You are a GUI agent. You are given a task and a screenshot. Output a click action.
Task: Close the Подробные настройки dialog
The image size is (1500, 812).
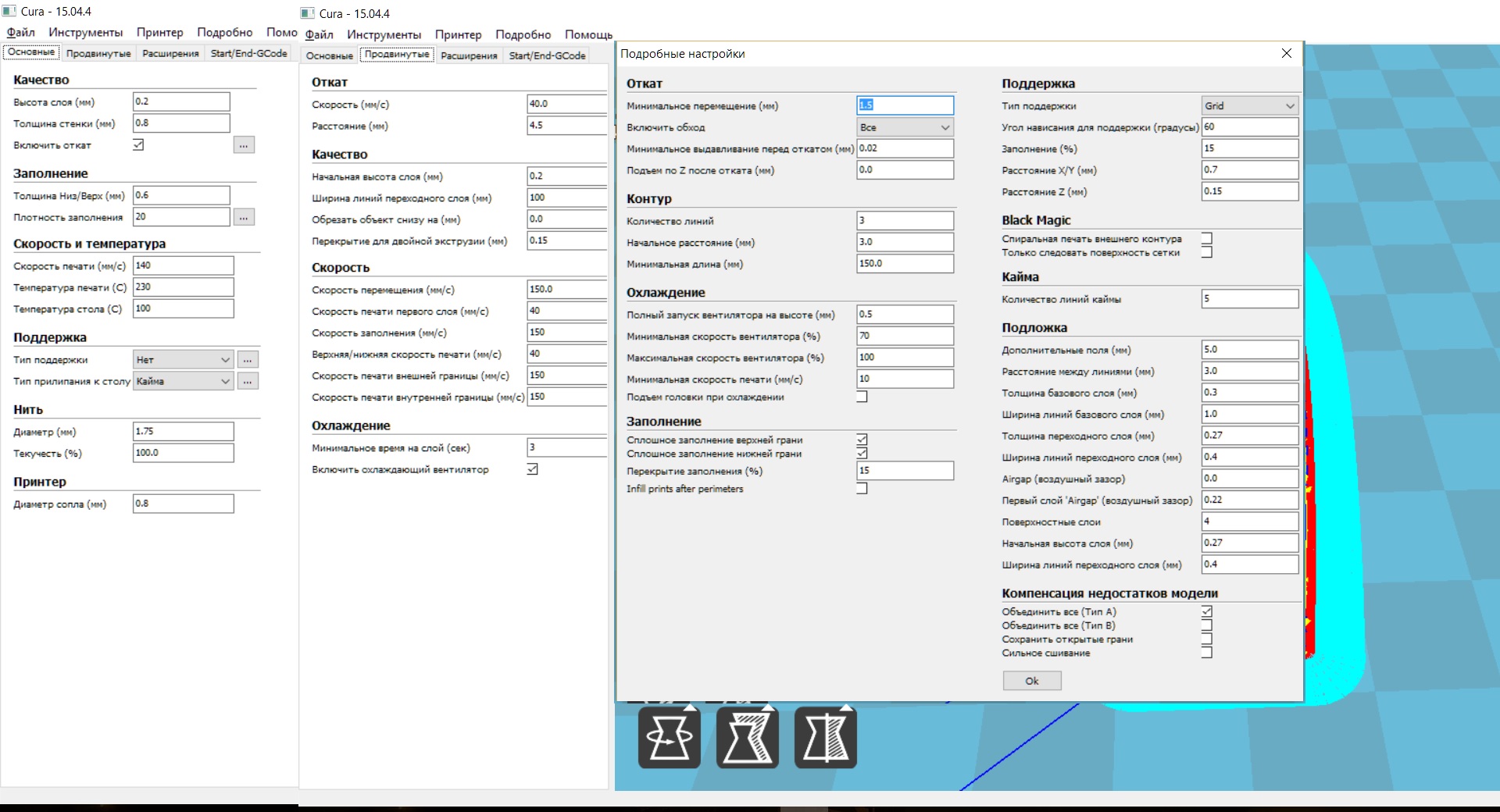(x=1286, y=53)
